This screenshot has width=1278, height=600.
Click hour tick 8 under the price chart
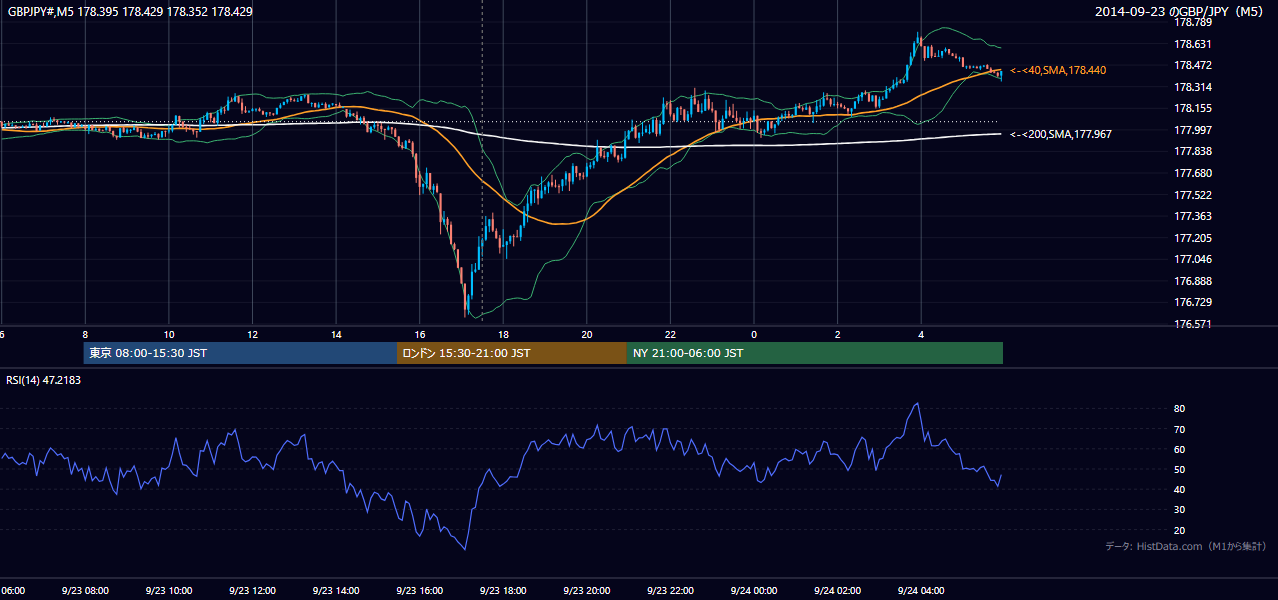click(x=85, y=334)
